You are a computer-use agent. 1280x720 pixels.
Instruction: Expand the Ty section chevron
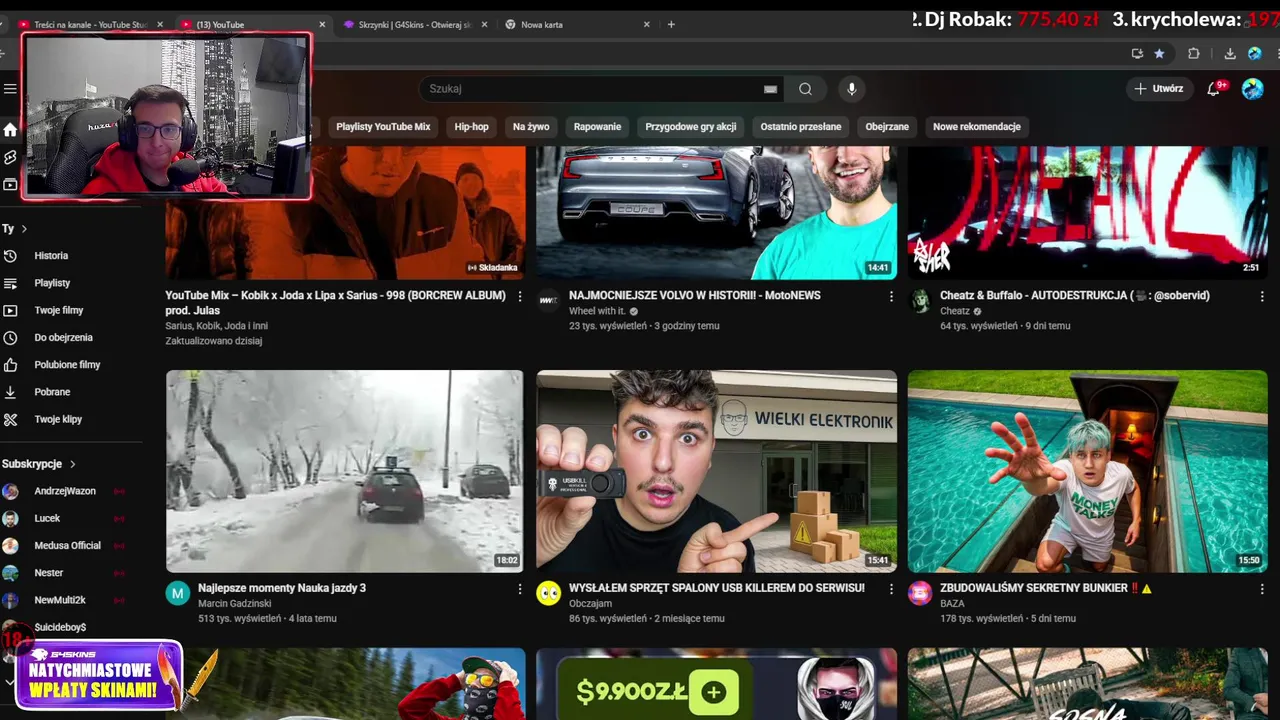pyautogui.click(x=24, y=229)
